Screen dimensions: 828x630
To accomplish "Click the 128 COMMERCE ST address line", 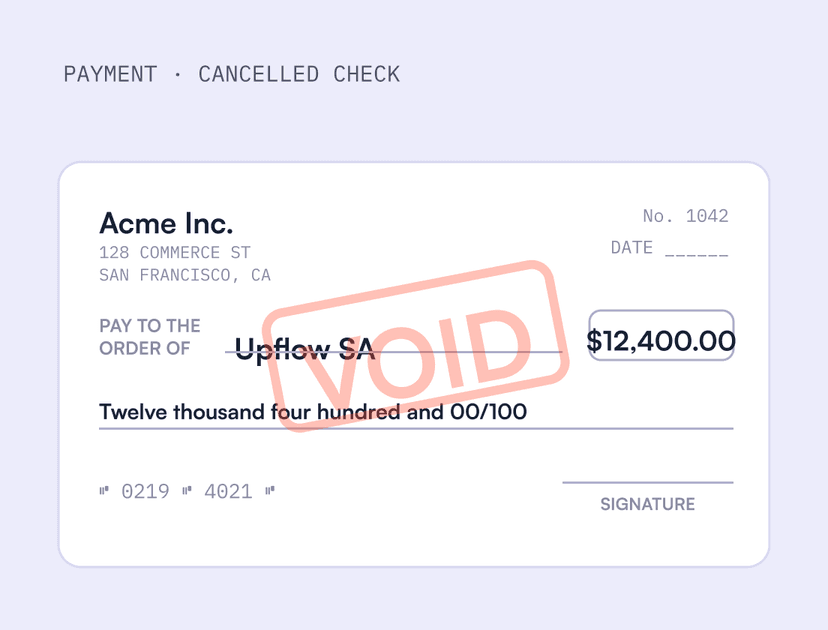I will click(x=175, y=252).
